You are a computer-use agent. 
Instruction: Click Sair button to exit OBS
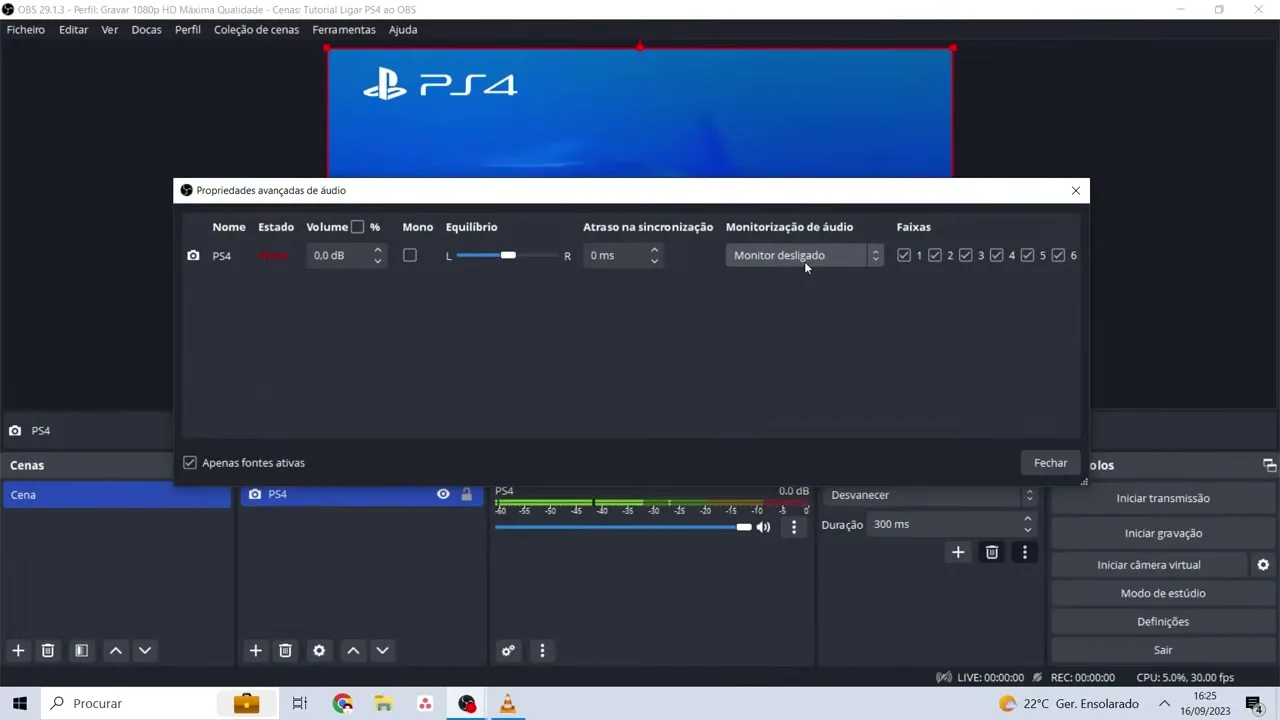1163,650
